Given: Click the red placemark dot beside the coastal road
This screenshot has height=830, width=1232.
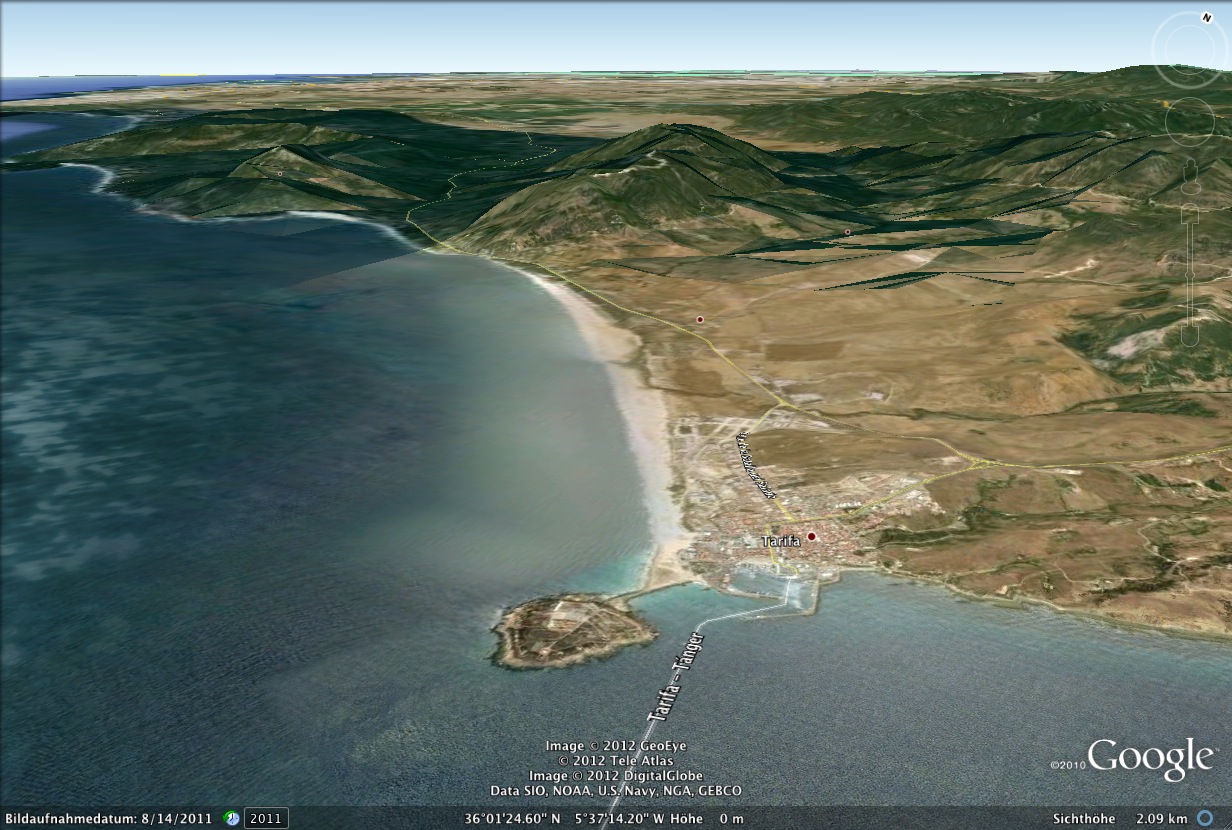Looking at the screenshot, I should [700, 319].
